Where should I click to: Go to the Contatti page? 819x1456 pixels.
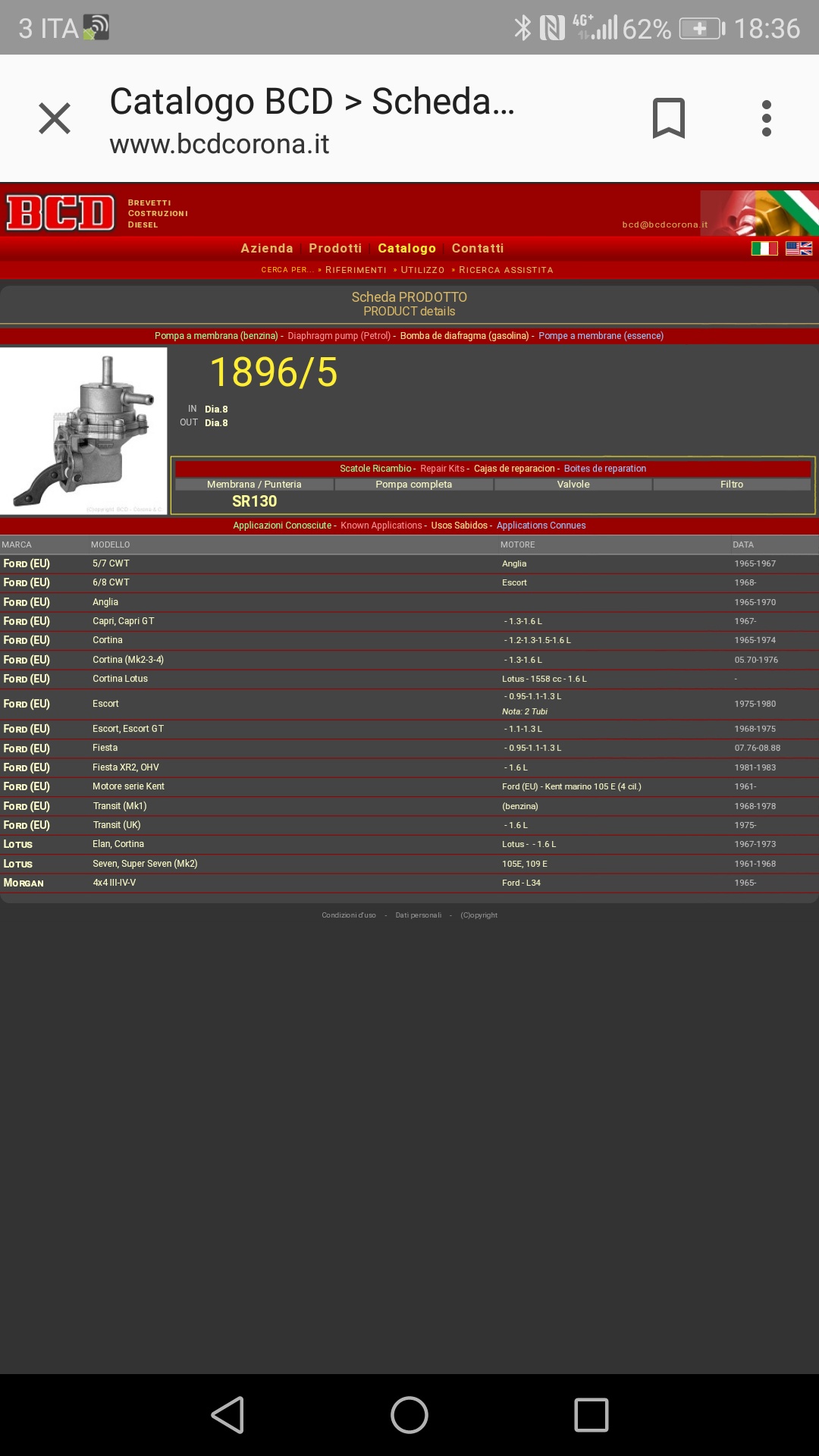pyautogui.click(x=477, y=249)
